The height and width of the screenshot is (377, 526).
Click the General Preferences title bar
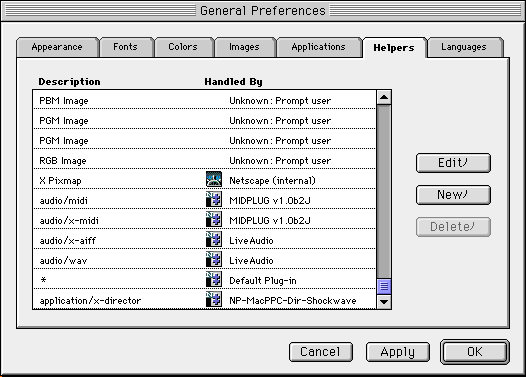click(x=263, y=11)
